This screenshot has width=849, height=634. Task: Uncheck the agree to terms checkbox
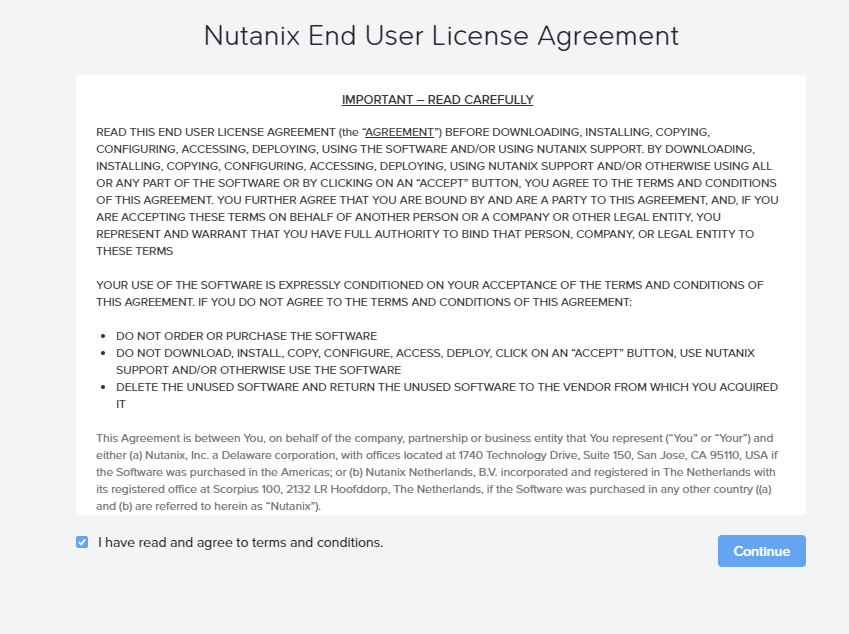(82, 542)
